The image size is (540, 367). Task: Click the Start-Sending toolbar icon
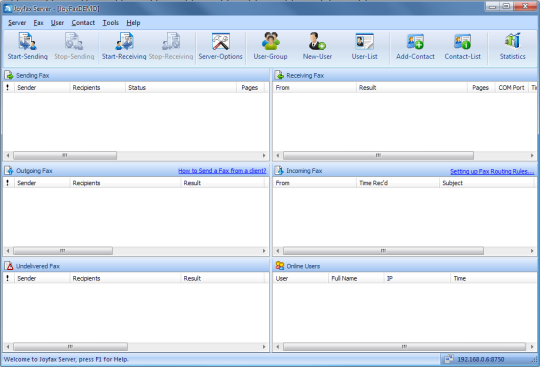click(28, 46)
